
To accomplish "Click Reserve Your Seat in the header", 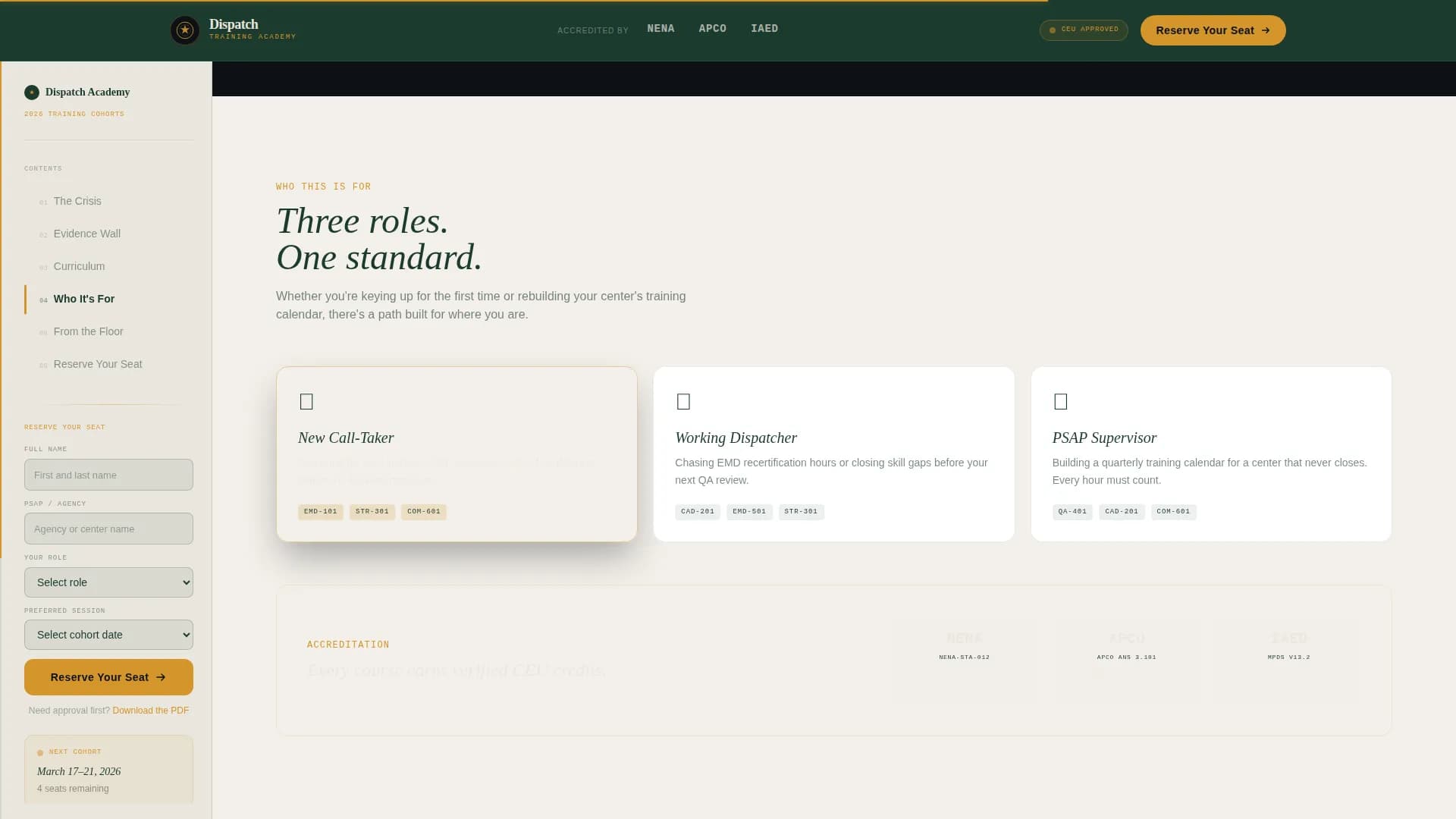I will (x=1212, y=30).
